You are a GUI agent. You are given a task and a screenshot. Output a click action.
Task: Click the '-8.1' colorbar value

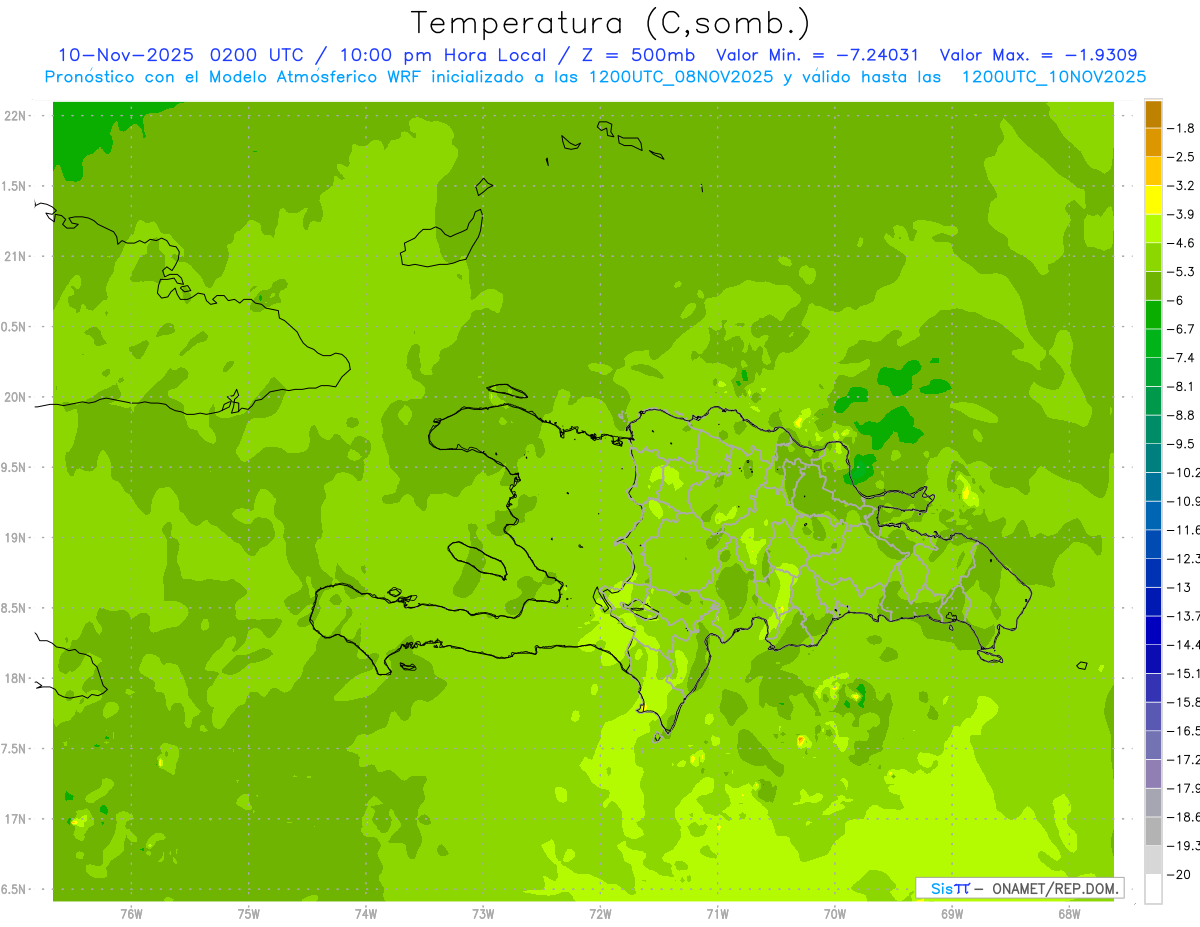point(1182,386)
